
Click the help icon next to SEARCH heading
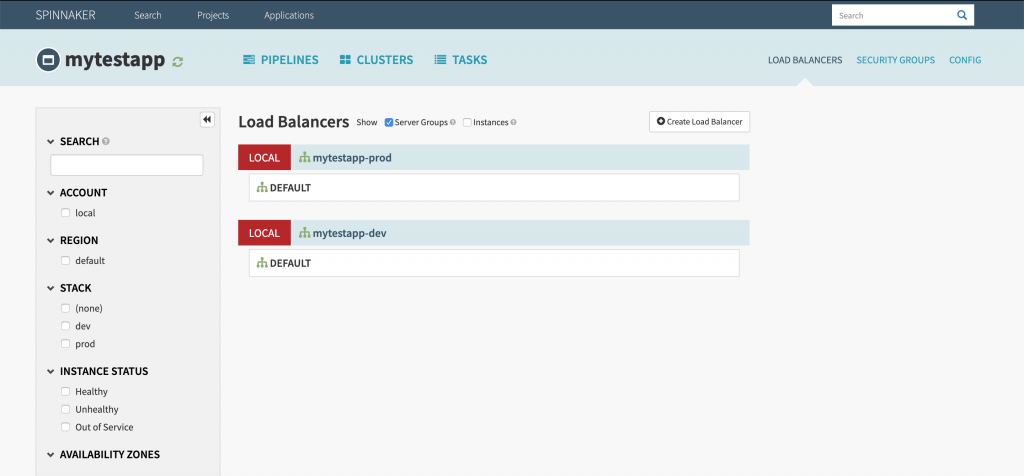tap(106, 142)
